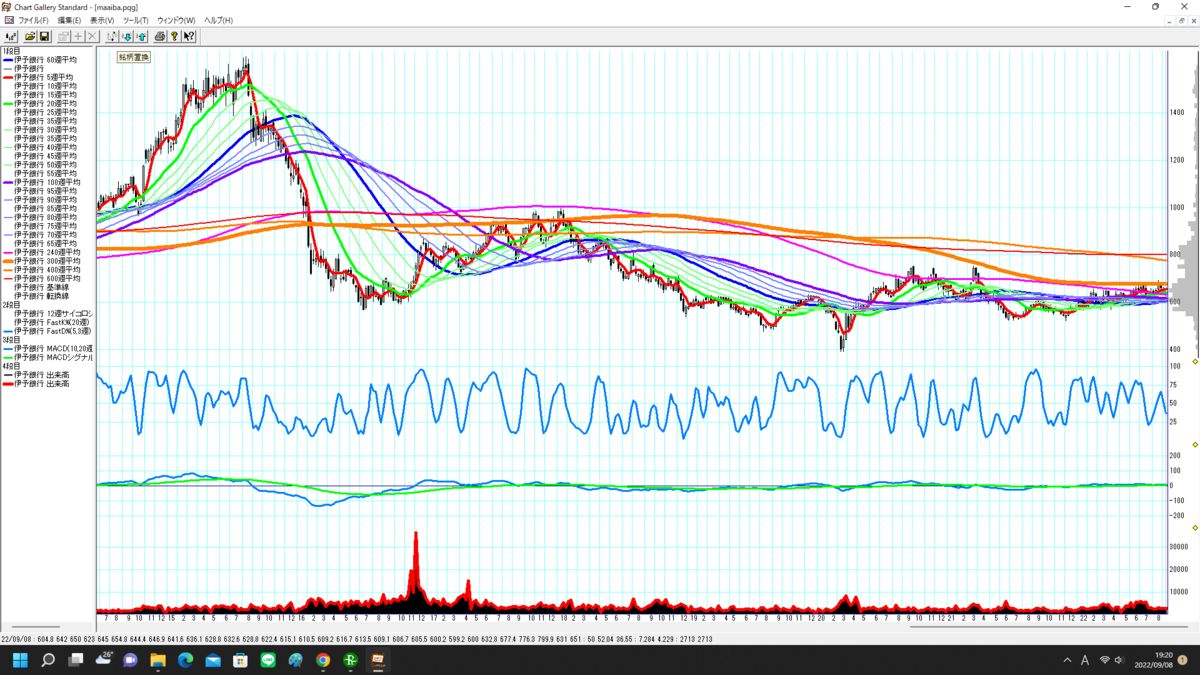Open the 表示(V) menu
The image size is (1200, 675).
tap(102, 20)
